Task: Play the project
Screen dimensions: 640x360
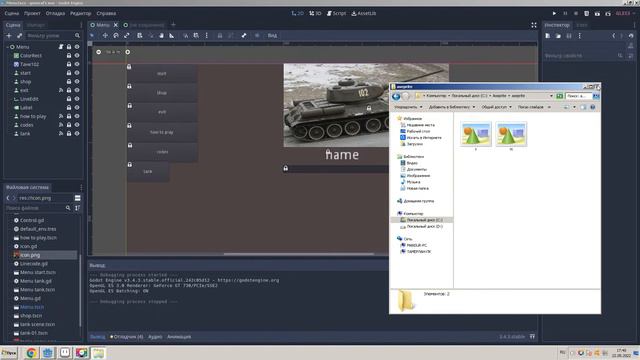Action: [554, 13]
